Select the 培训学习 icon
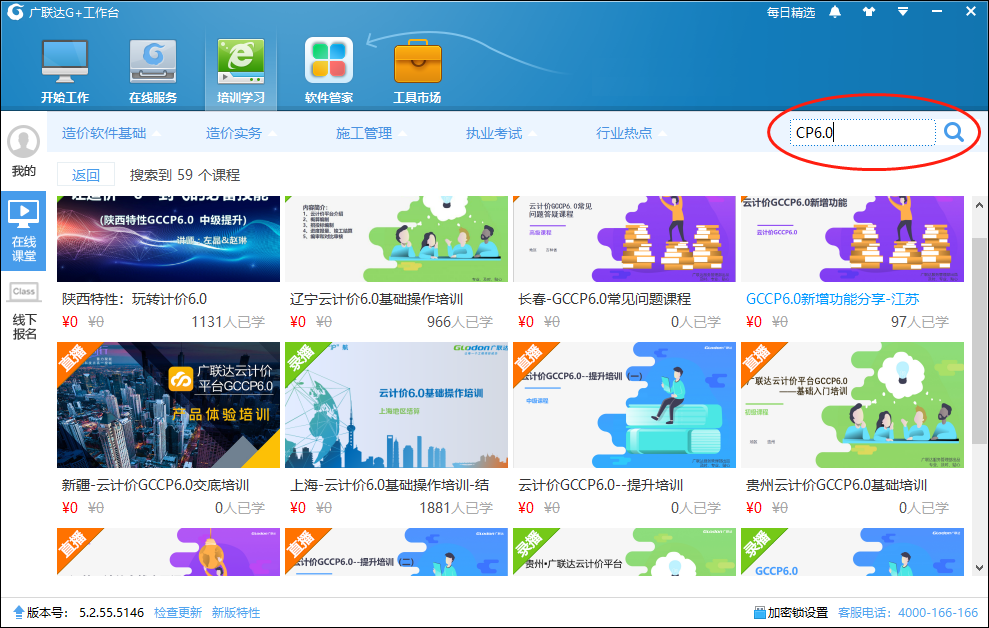The image size is (989, 628). point(241,61)
